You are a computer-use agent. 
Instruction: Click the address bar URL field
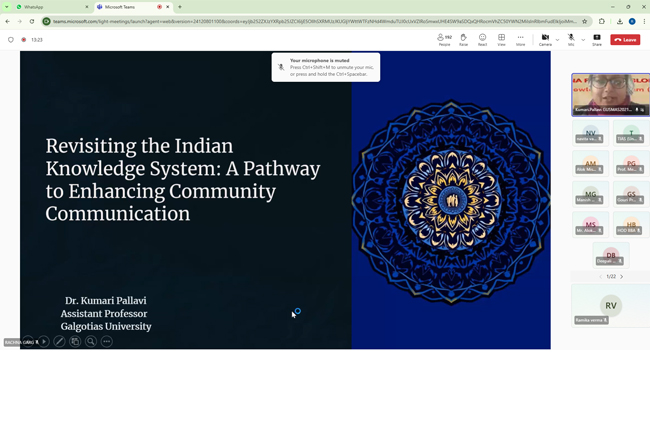(x=315, y=22)
